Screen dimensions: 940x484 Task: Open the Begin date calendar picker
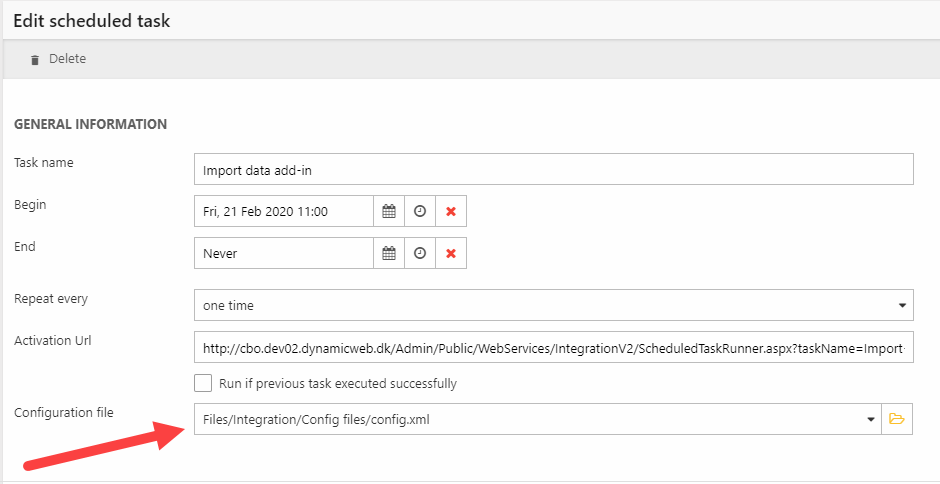389,212
